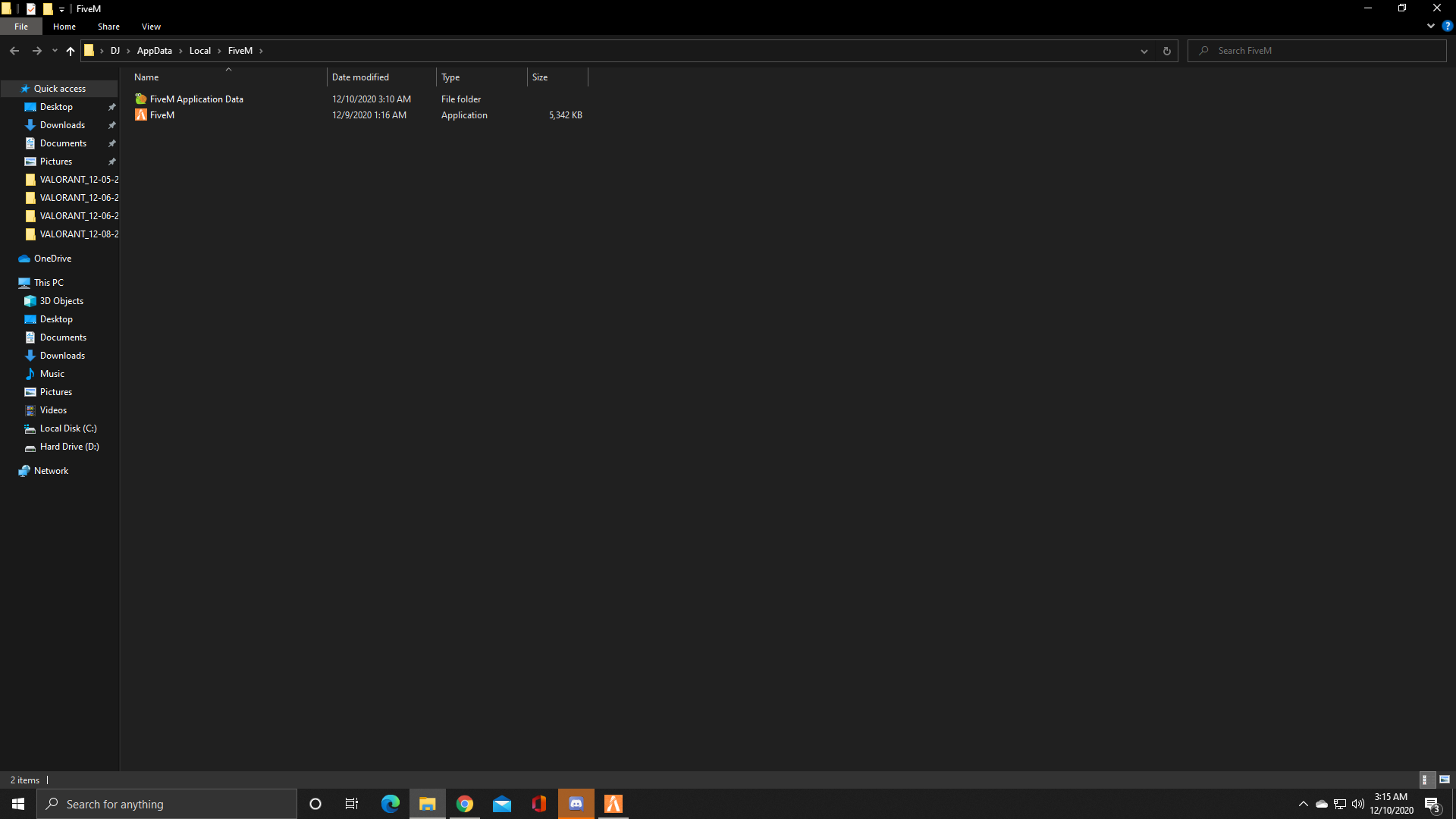Navigate to AppData in the breadcrumb
Viewport: 1456px width, 819px height.
(154, 51)
